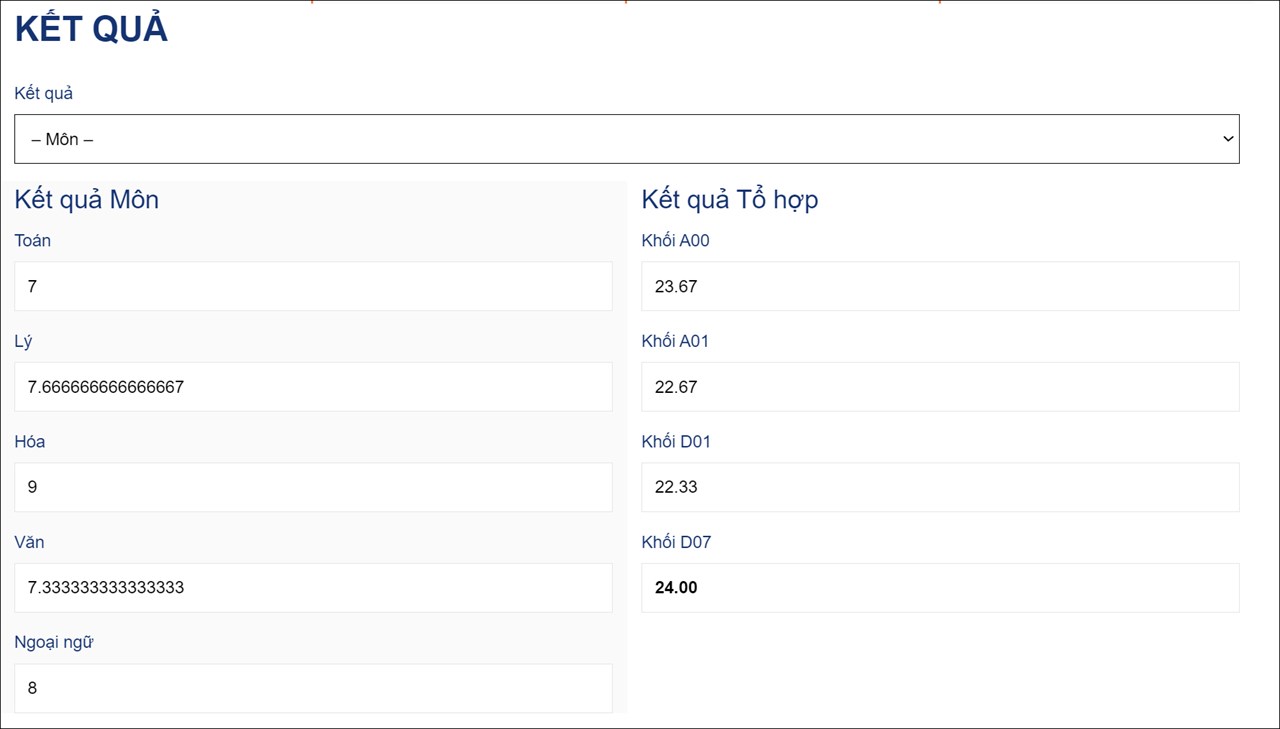The height and width of the screenshot is (729, 1280).
Task: Click the Toán label text
Action: click(x=33, y=241)
